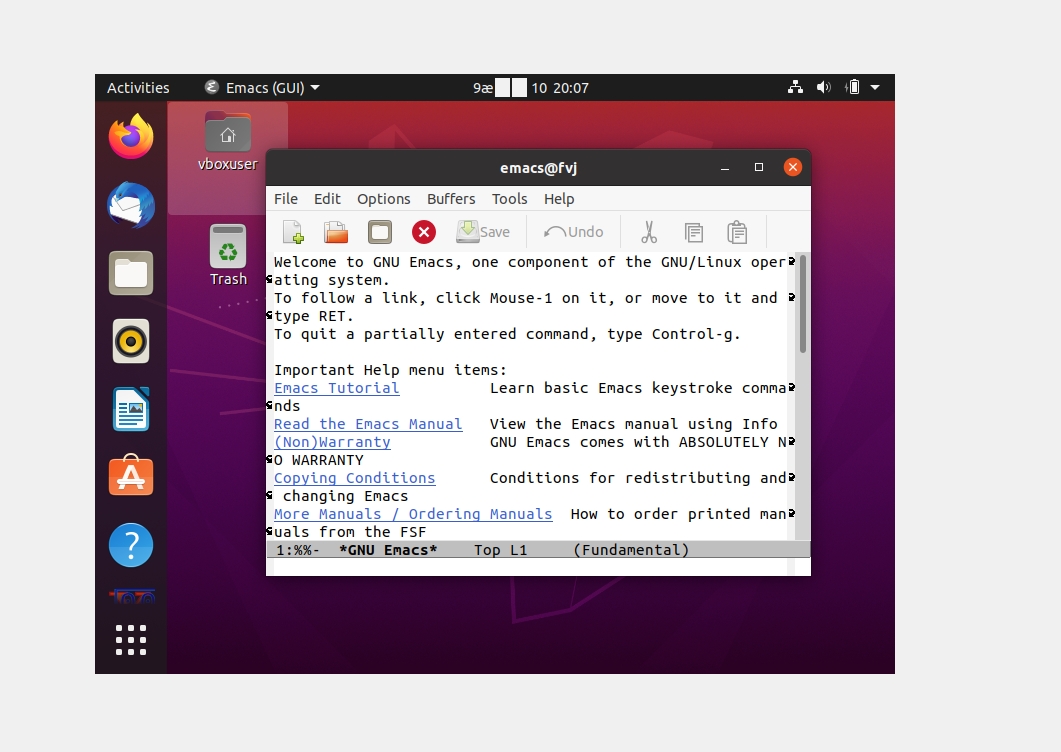Select the vboxuser home folder desktop icon
1061x752 pixels.
point(227,141)
